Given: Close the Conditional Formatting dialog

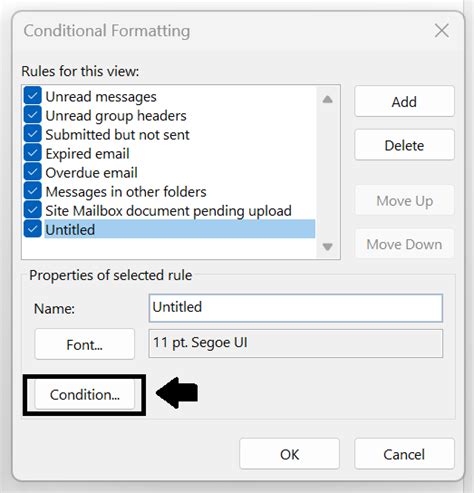Looking at the screenshot, I should tap(442, 31).
